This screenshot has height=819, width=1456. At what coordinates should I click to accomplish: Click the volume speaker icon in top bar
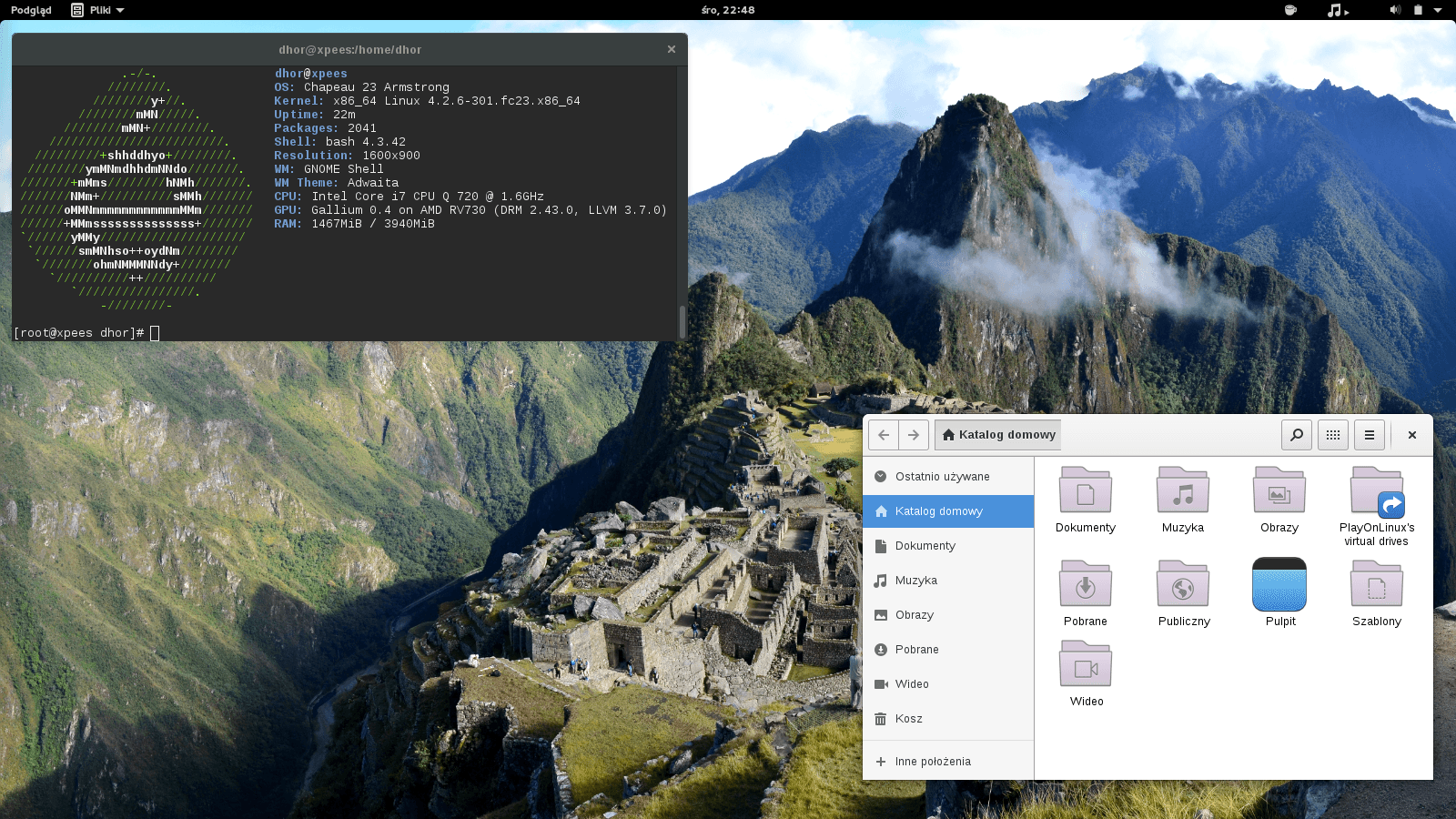pos(1395,10)
